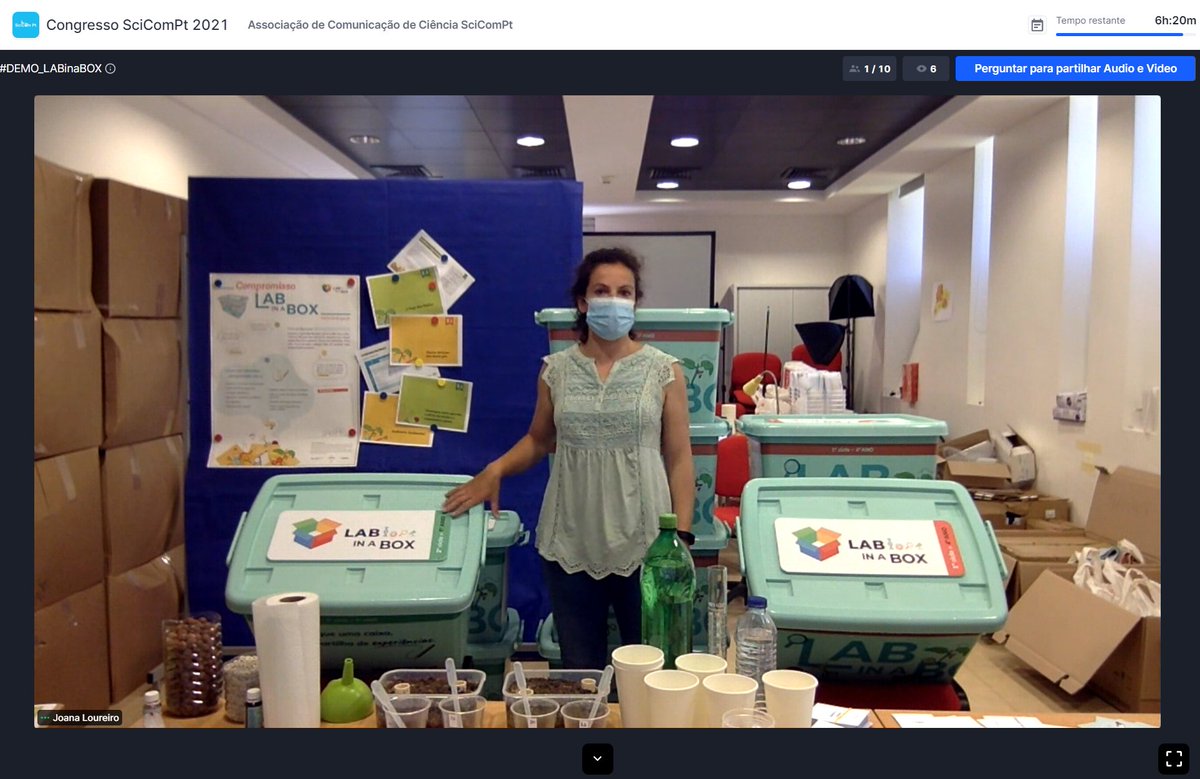Viewport: 1200px width, 779px height.
Task: Click Associação de Comunicação de Ciência SciComPt
Action: 380,25
